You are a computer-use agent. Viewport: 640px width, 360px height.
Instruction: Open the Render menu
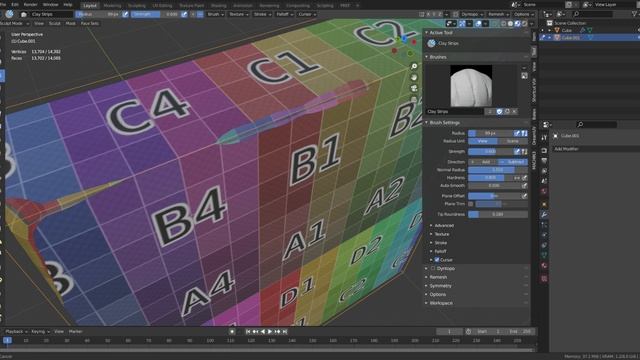[31, 4]
